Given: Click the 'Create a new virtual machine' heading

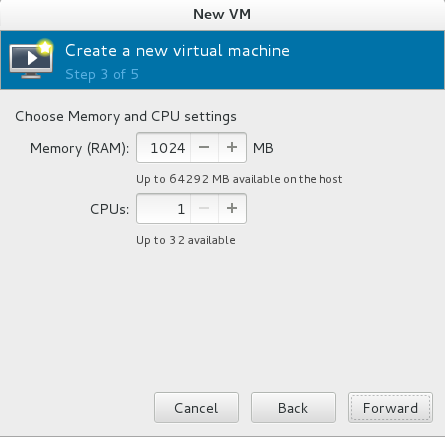Looking at the screenshot, I should coord(177,51).
